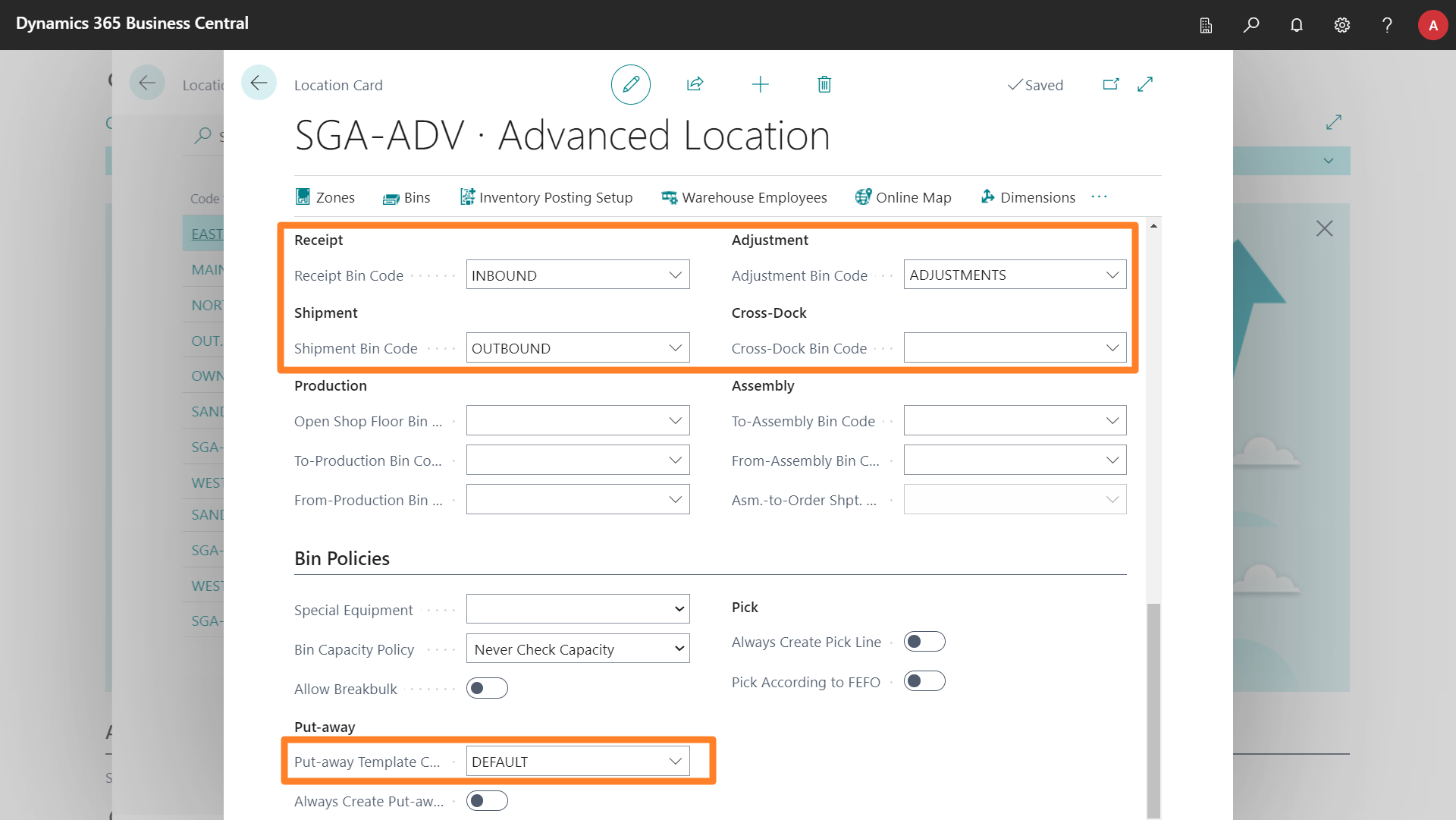This screenshot has width=1456, height=820.
Task: Click scrollbar up arrow on card
Action: pyautogui.click(x=1153, y=225)
